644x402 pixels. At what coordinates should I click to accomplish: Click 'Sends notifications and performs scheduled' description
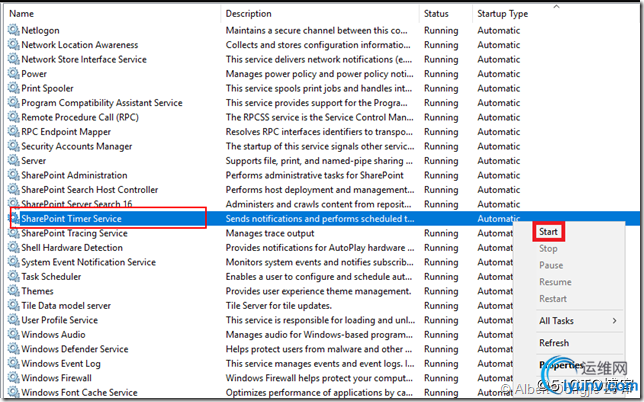click(320, 218)
